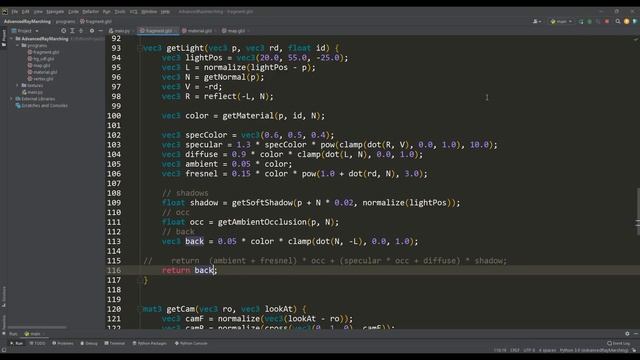640x360 pixels.
Task: Select map.glsl in project tree
Action: tap(39, 65)
